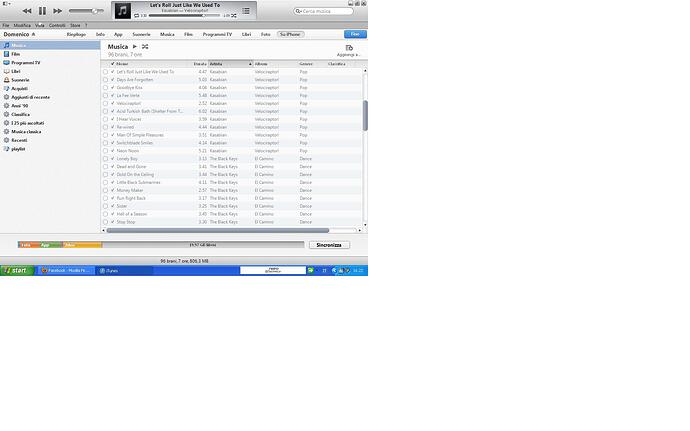
Task: Open Aggiunti di recente smart playlist
Action: tap(50, 97)
